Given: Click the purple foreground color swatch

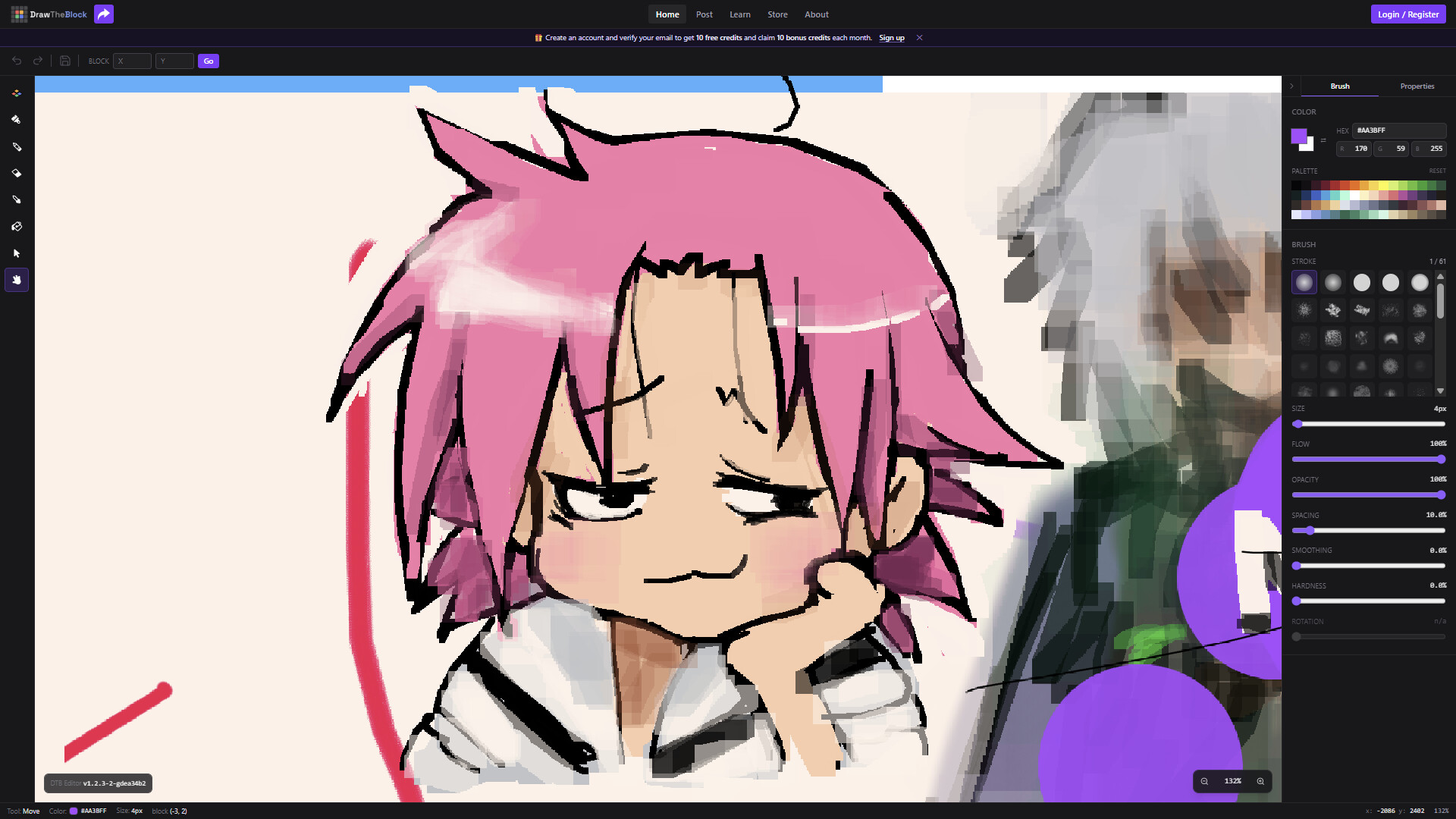Looking at the screenshot, I should (1298, 135).
